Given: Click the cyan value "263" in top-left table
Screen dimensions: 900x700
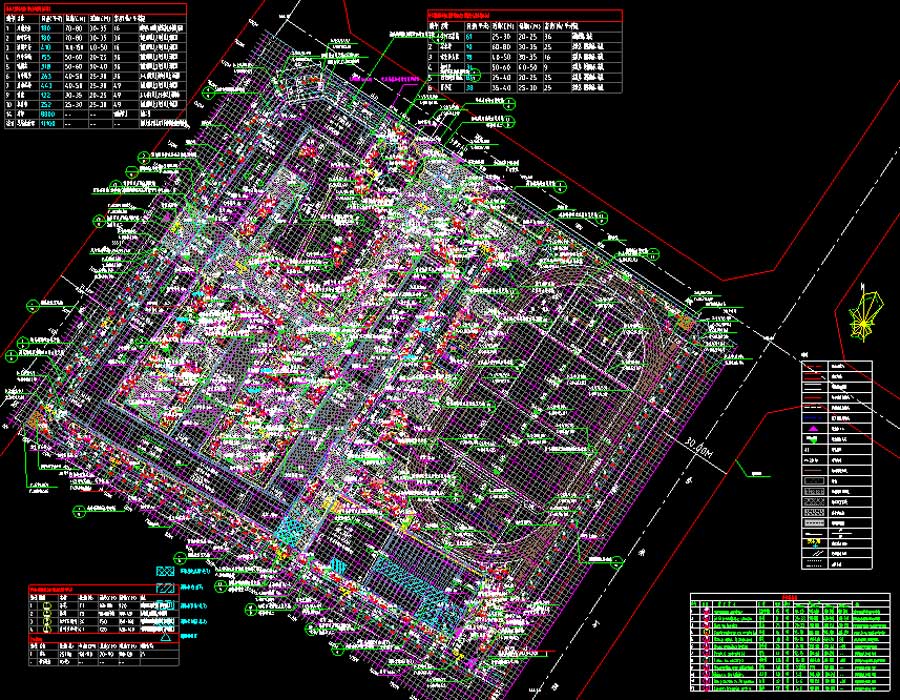Looking at the screenshot, I should (46, 76).
